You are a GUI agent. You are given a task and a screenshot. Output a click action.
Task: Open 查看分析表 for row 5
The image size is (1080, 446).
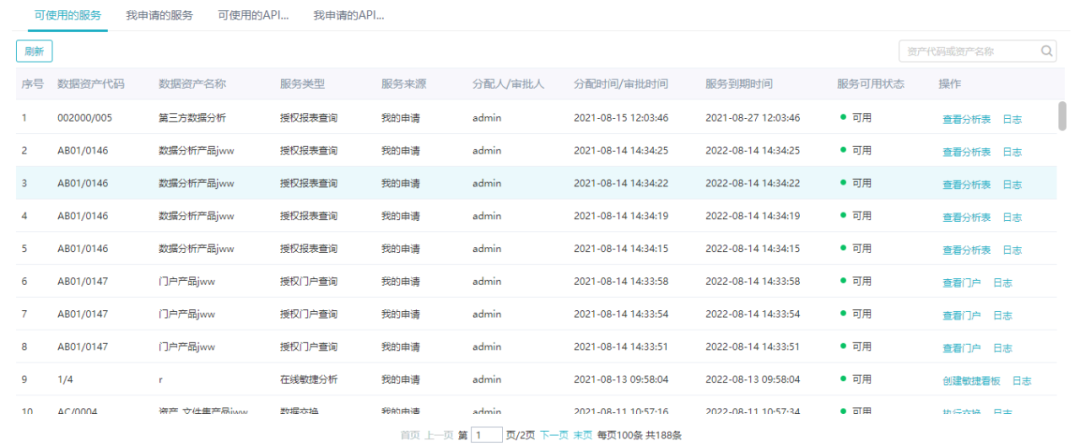(x=966, y=250)
